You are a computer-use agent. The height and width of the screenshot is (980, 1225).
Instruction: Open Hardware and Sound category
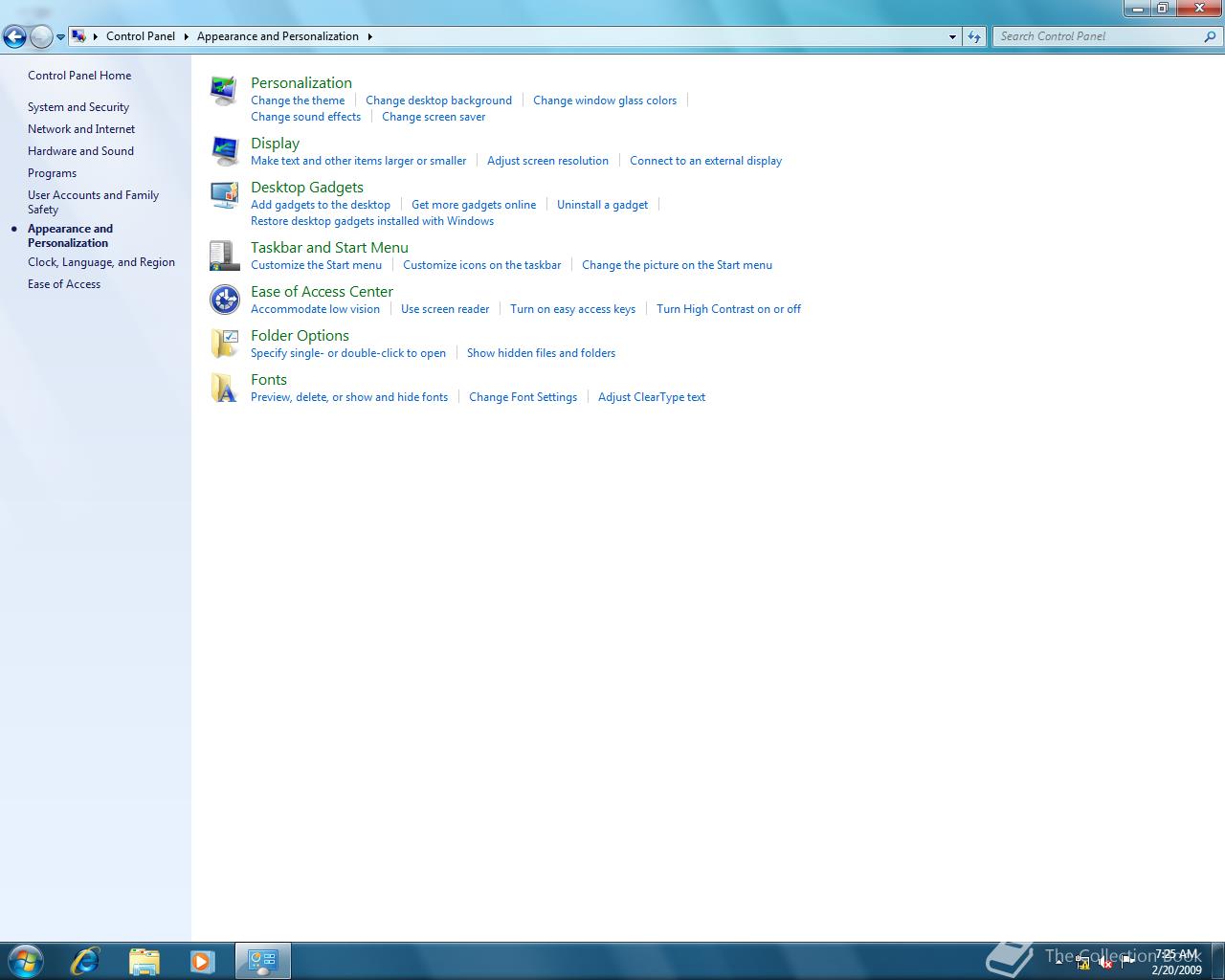coord(80,151)
